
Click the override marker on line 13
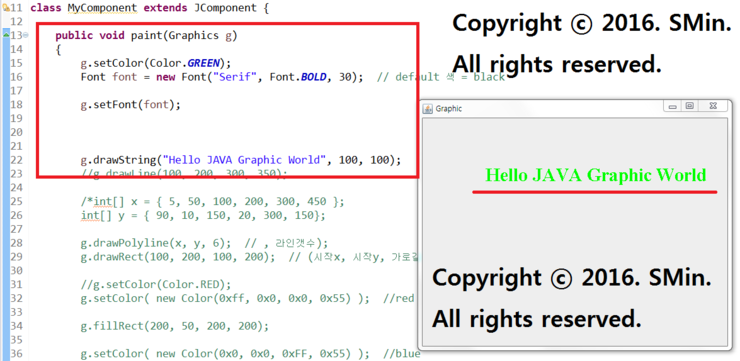click(6, 35)
